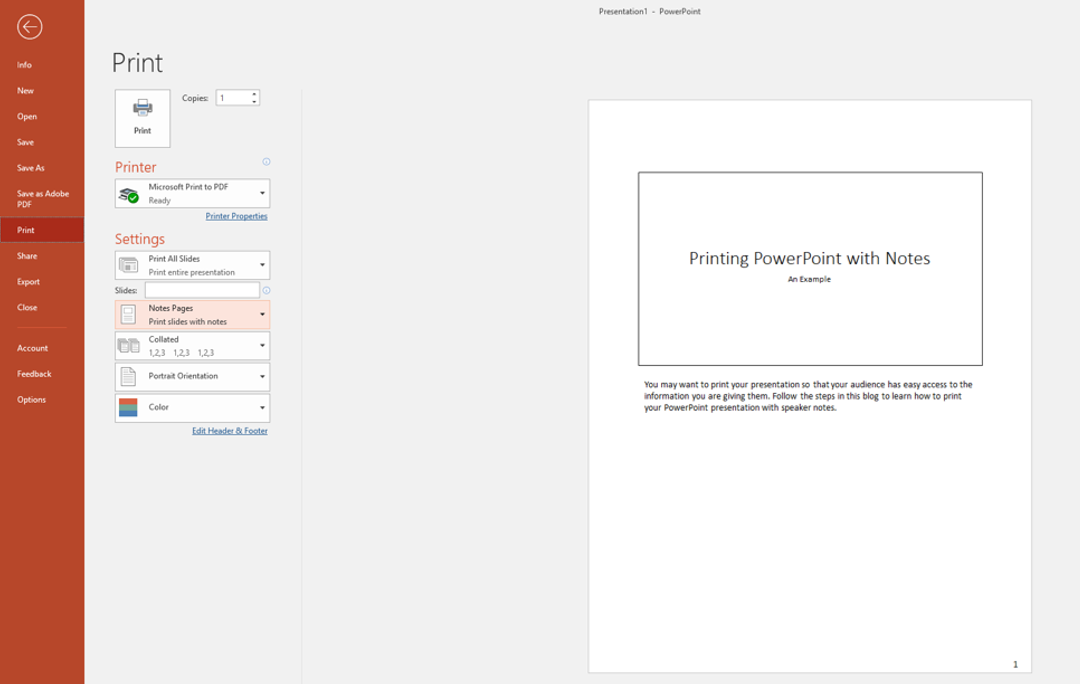The image size is (1080, 684).
Task: Open the Collated settings dropdown
Action: pos(262,345)
